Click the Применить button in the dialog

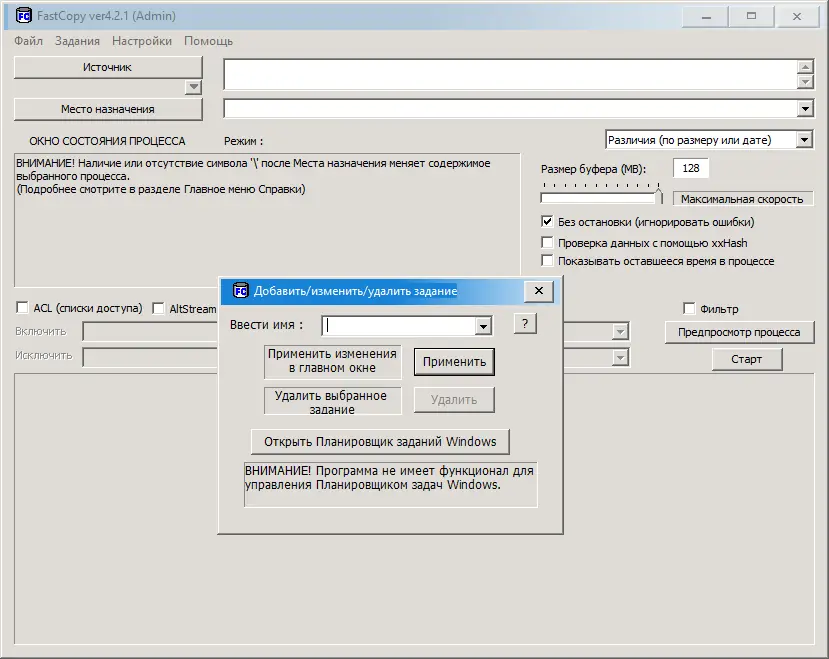pos(454,362)
